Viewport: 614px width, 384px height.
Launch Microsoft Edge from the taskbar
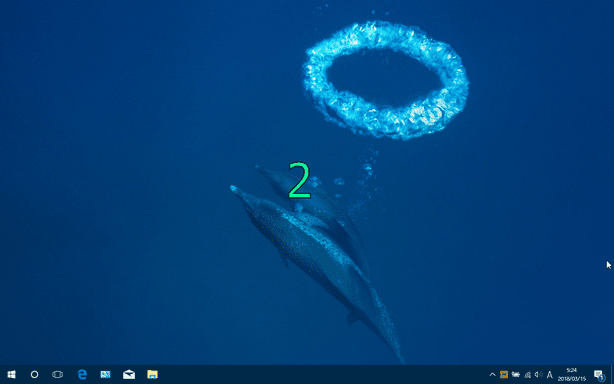(82, 375)
